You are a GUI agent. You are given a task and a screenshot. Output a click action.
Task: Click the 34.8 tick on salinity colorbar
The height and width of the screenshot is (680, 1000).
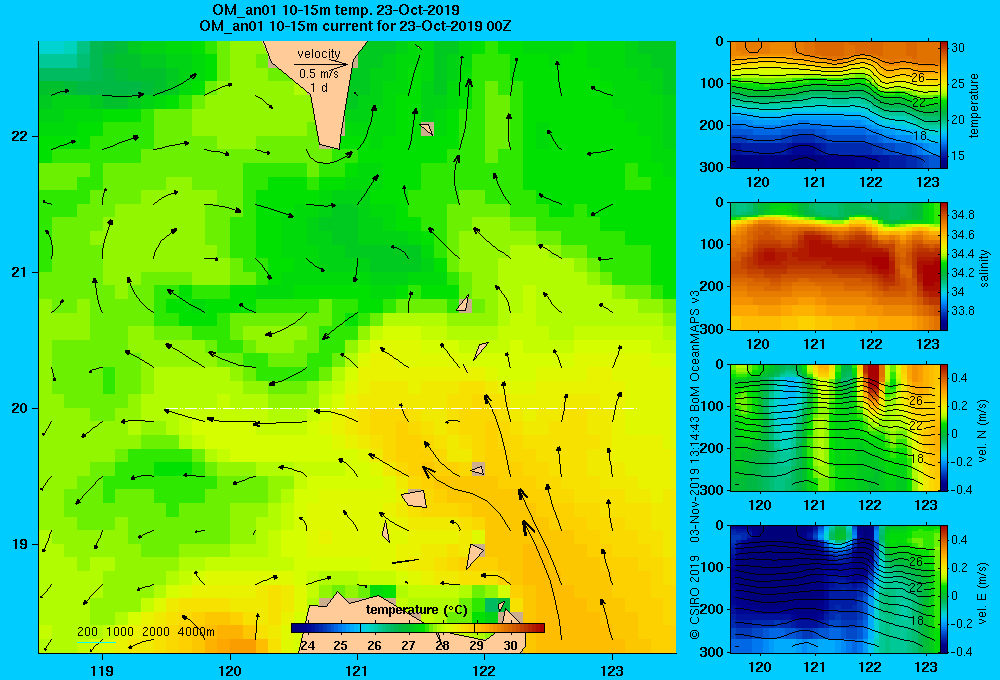(962, 215)
